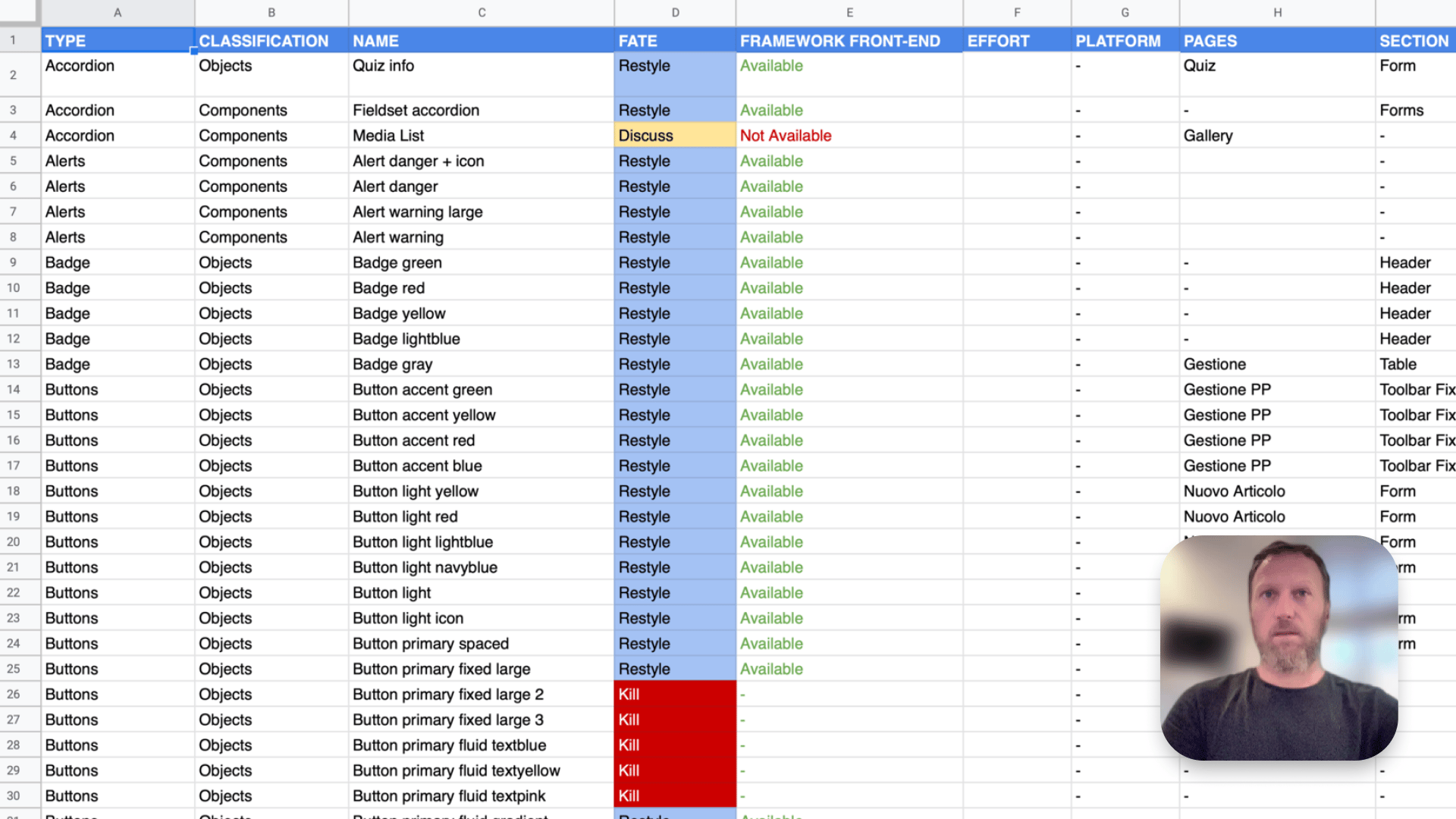Click the FATE header cell

[675, 41]
